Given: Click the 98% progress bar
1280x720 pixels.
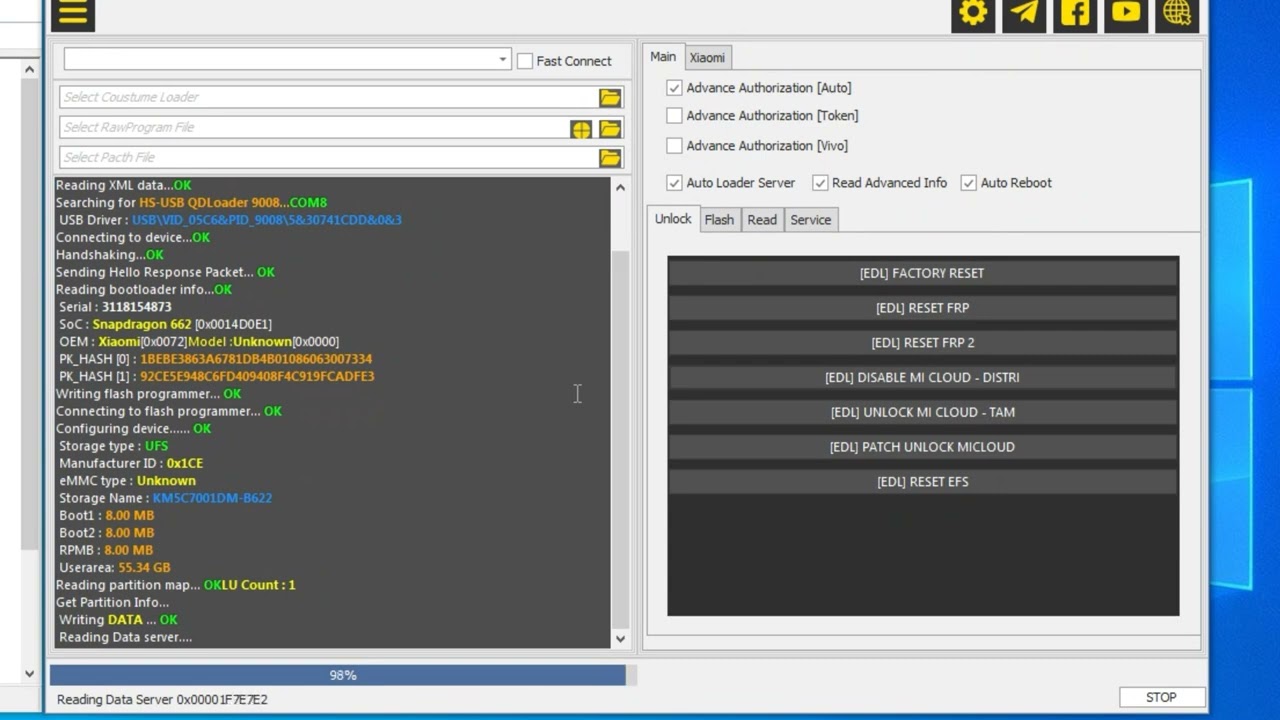Looking at the screenshot, I should click(342, 676).
